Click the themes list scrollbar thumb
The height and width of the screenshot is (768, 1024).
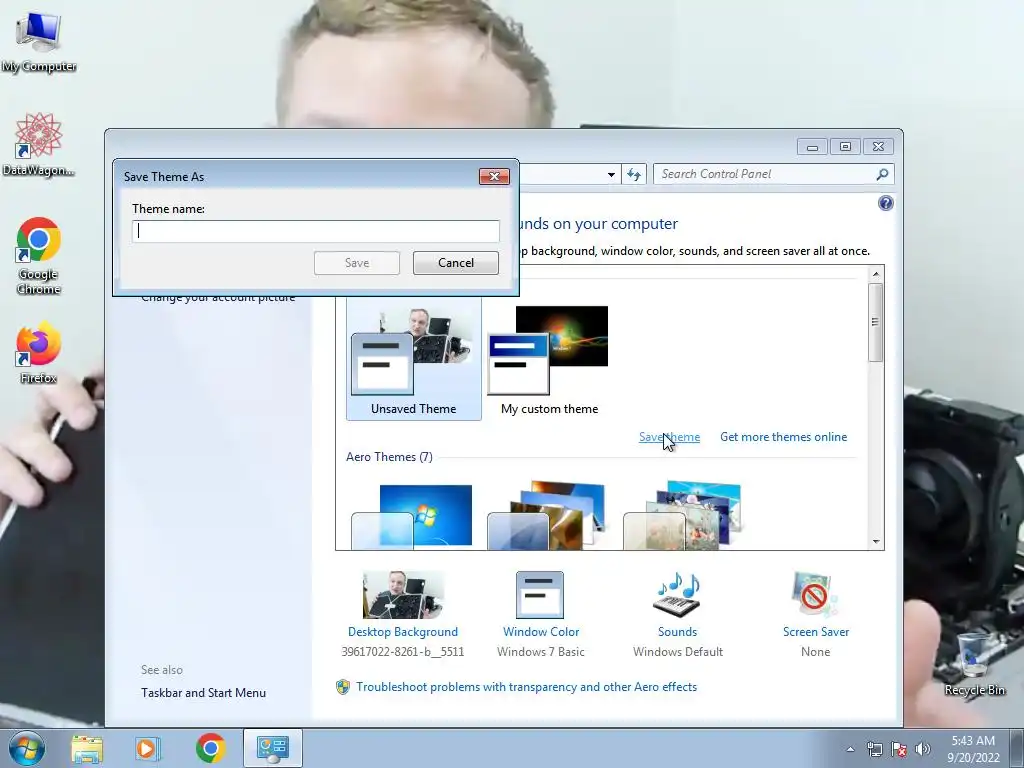tap(876, 322)
